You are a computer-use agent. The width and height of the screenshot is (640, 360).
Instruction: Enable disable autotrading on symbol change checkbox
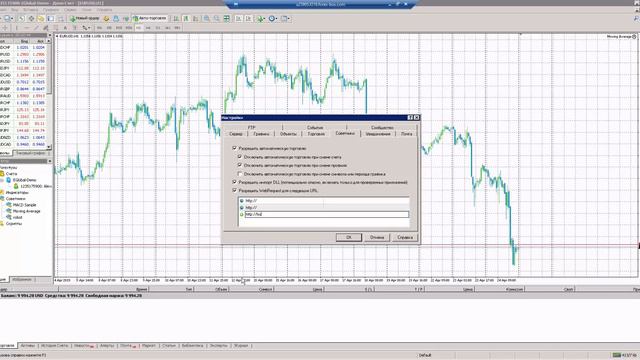pos(240,174)
